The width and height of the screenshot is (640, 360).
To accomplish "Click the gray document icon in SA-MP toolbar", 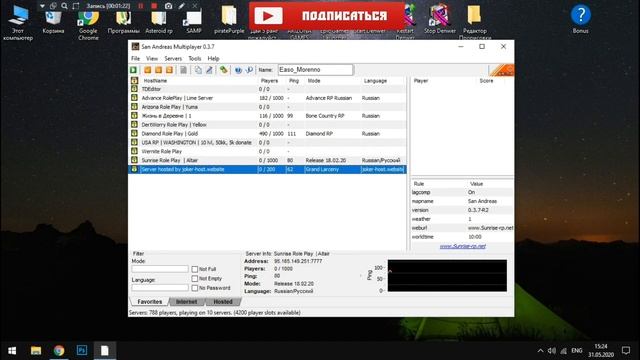I will pyautogui.click(x=184, y=70).
